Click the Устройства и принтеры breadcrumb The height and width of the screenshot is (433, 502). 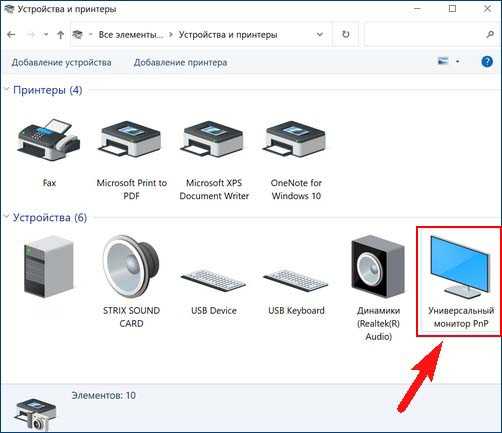tap(228, 35)
